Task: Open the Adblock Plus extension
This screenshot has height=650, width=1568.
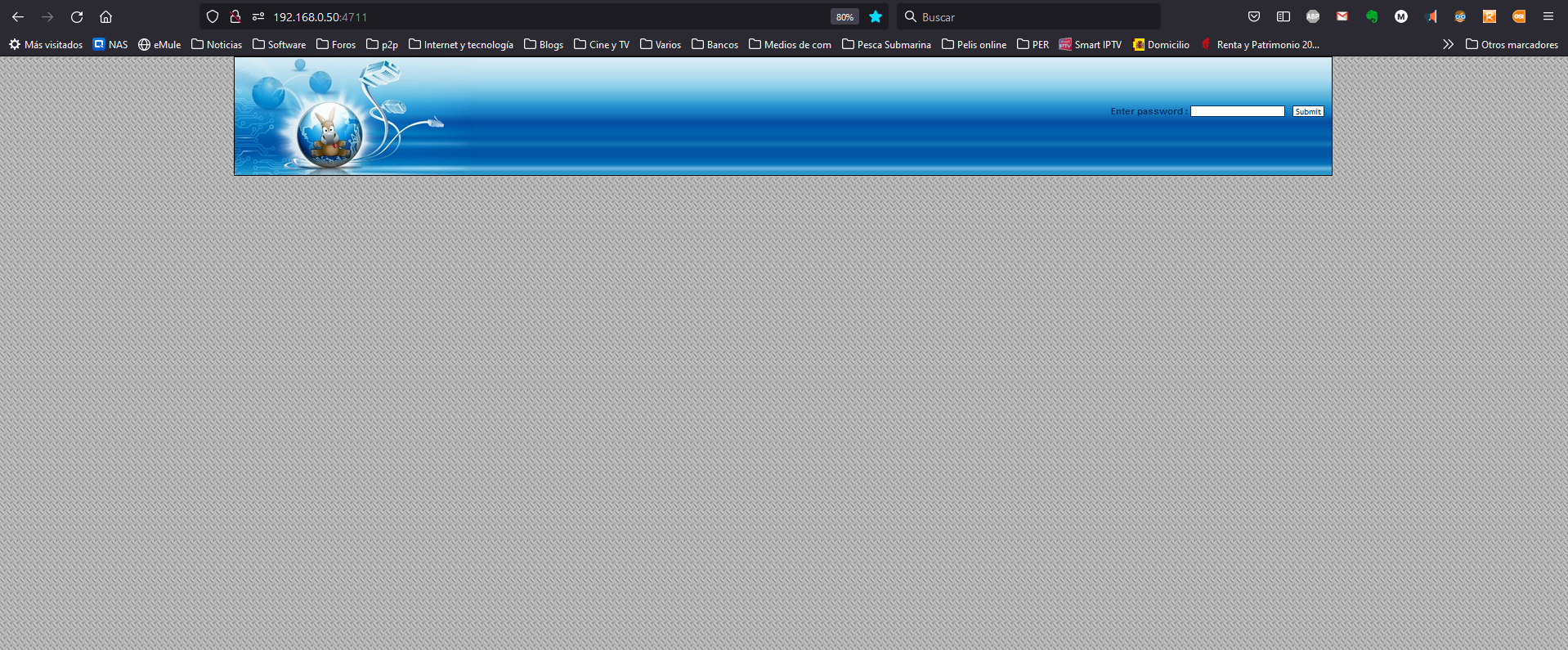Action: tap(1313, 16)
